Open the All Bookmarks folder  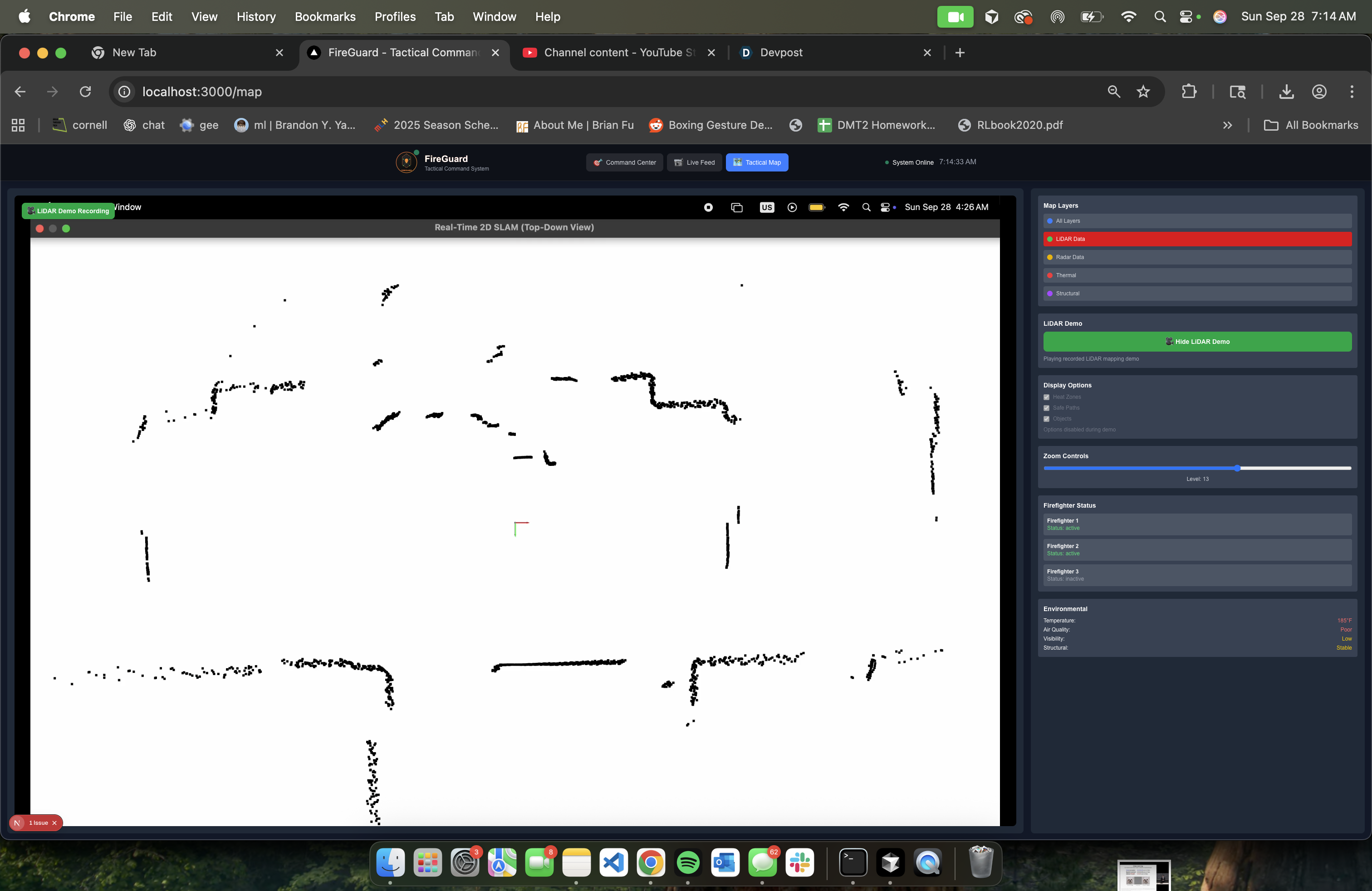(1311, 125)
